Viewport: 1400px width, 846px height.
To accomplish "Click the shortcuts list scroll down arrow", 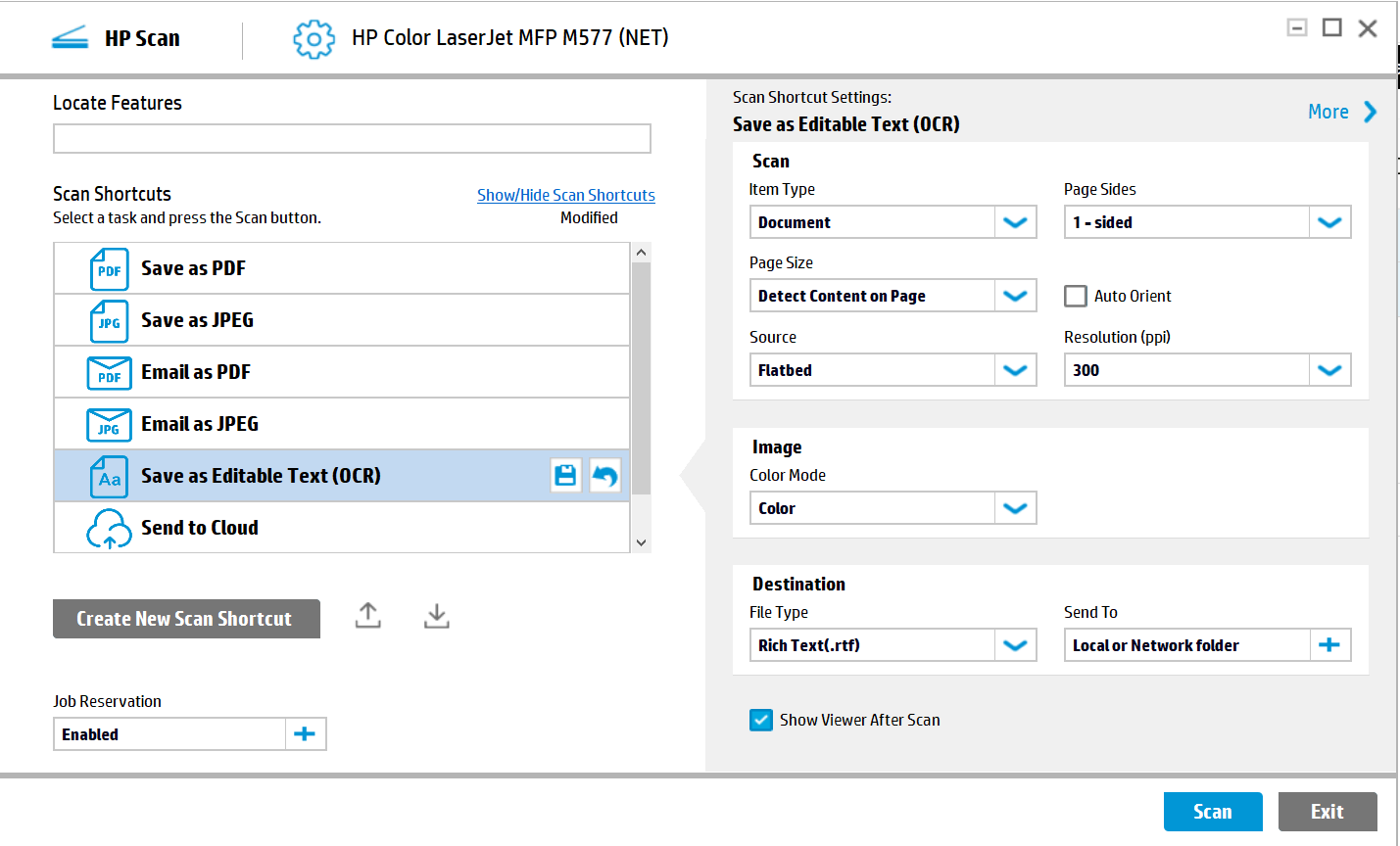I will 642,542.
